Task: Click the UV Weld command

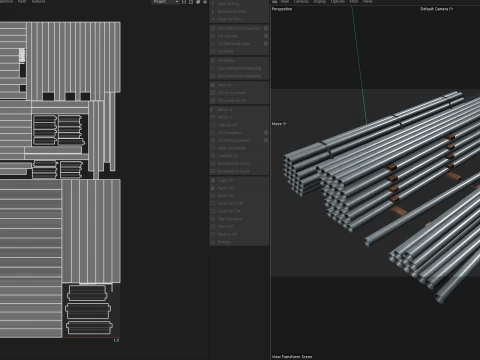Action: pyautogui.click(x=239, y=52)
